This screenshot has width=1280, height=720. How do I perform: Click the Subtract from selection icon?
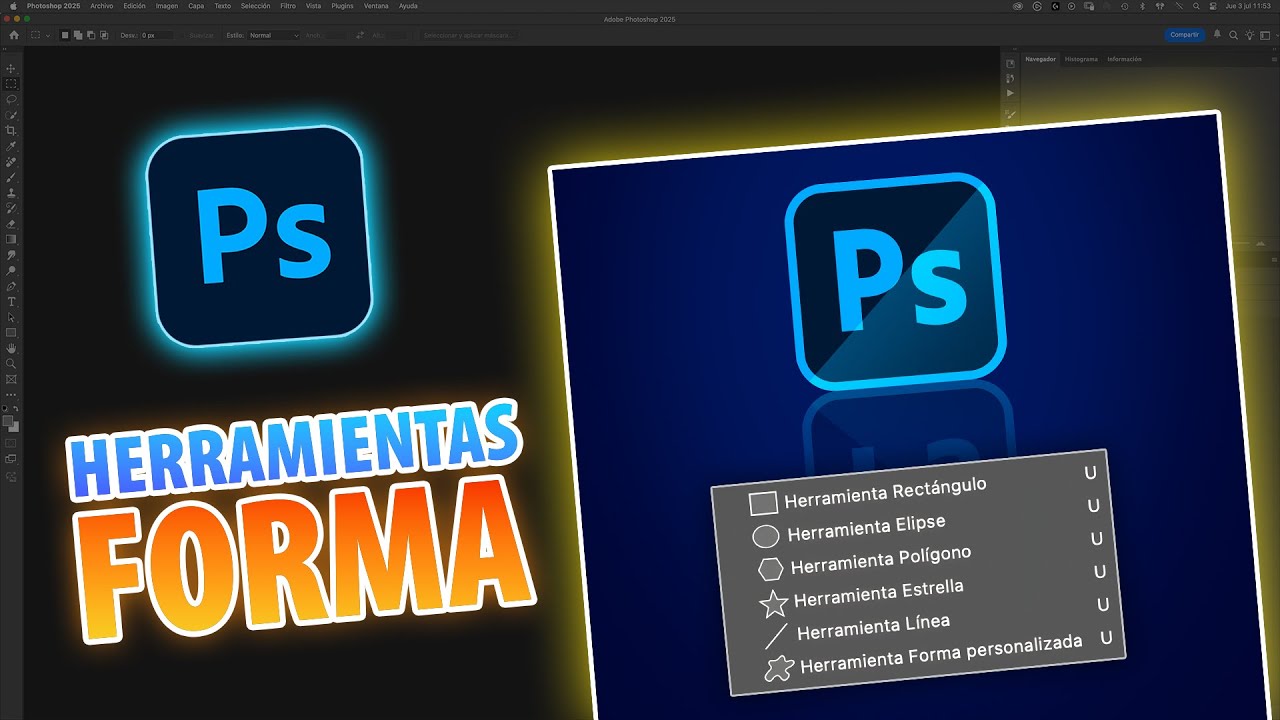[91, 35]
